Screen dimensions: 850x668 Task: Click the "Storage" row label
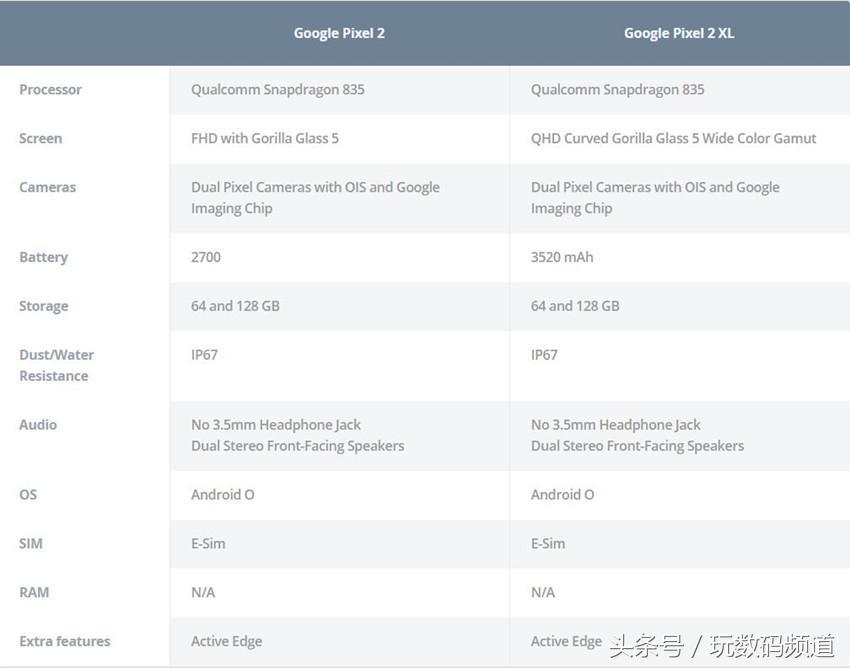44,307
